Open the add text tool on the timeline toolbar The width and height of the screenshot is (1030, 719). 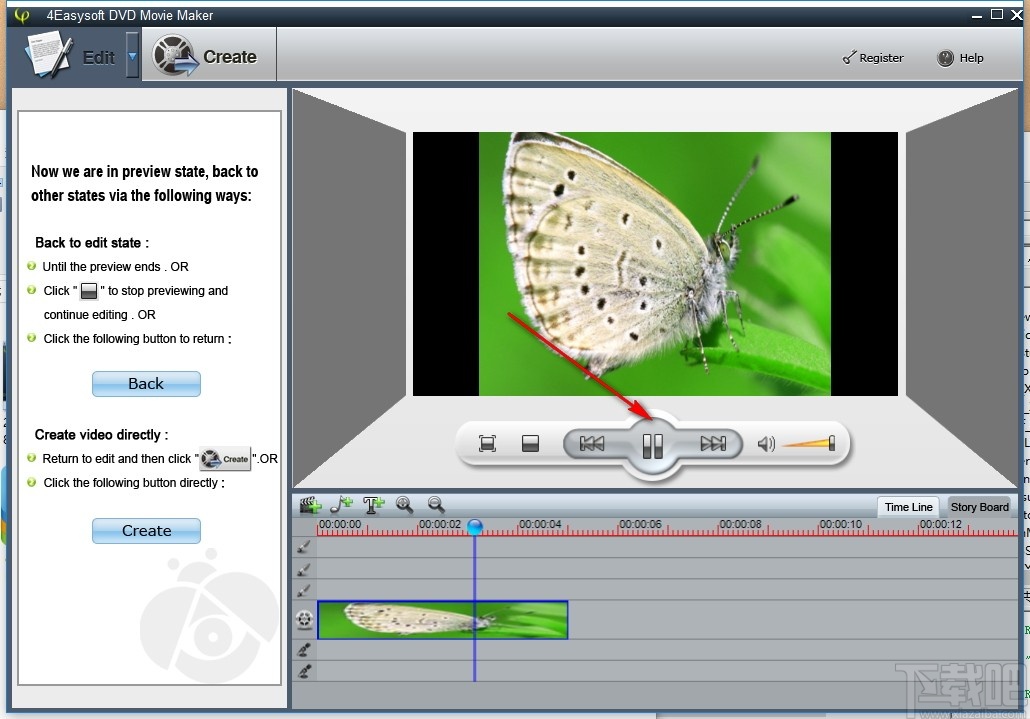coord(372,505)
